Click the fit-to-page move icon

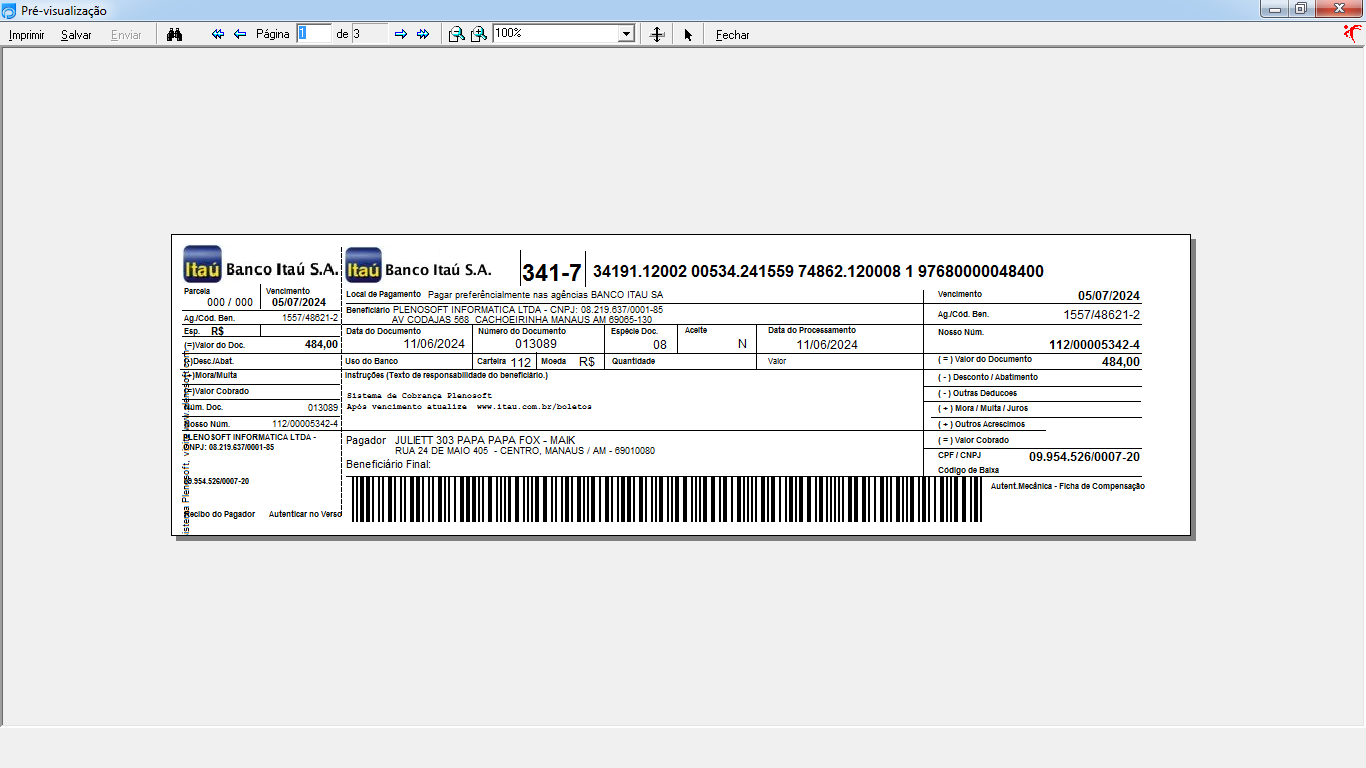657,34
